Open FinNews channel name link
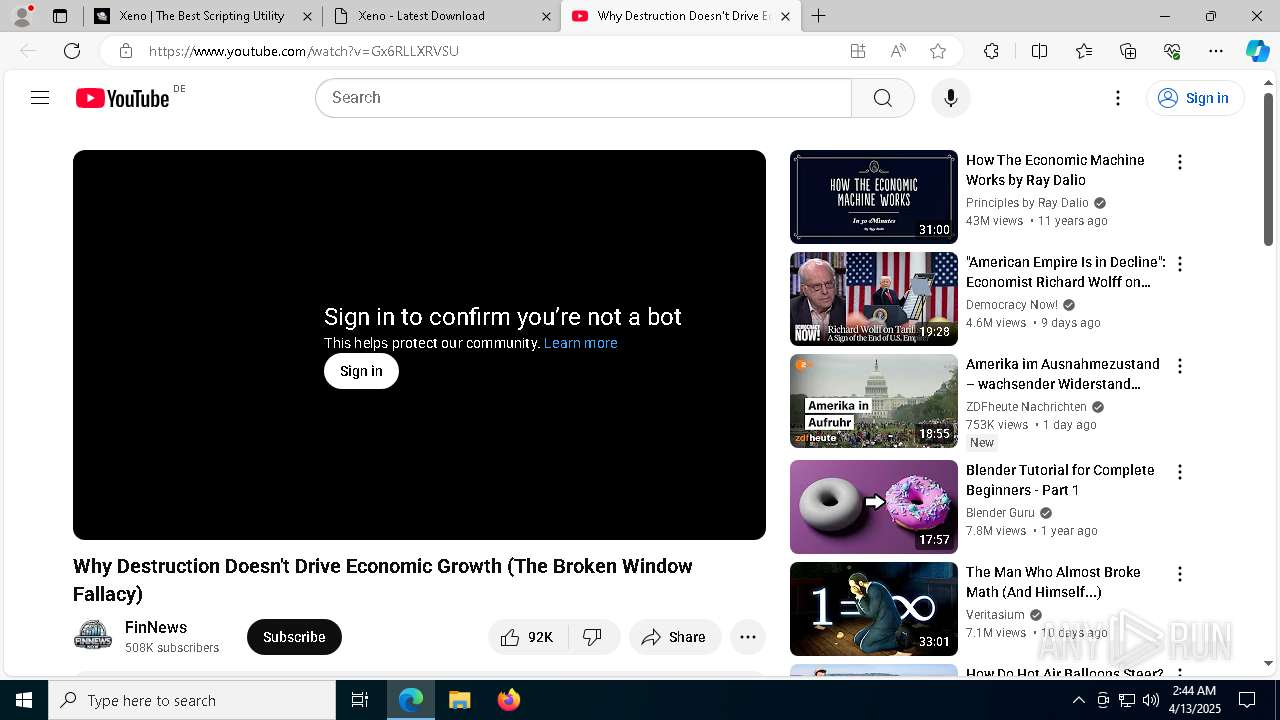The image size is (1280, 720). tap(156, 627)
